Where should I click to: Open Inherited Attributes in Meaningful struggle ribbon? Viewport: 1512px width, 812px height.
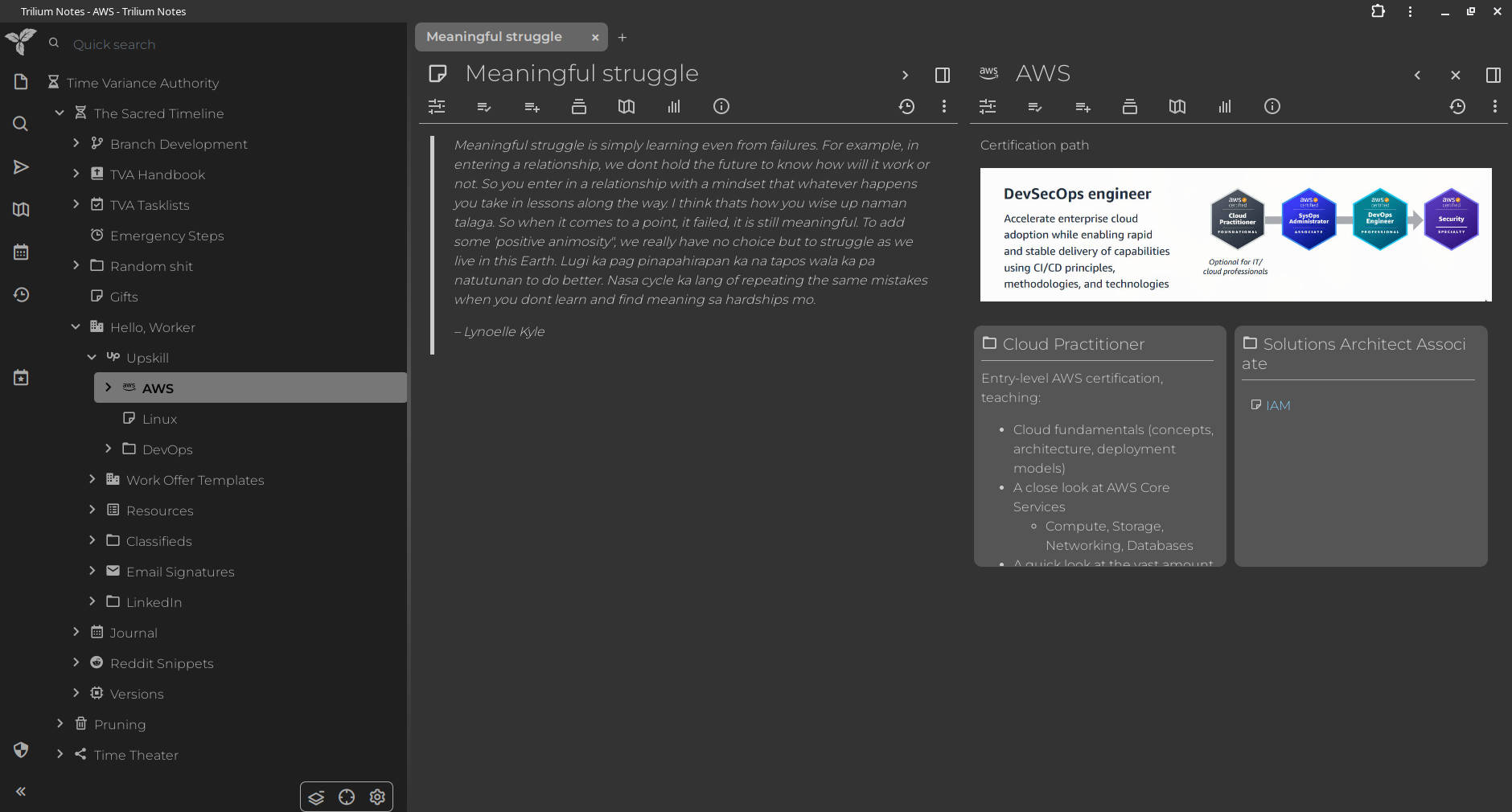[x=532, y=106]
